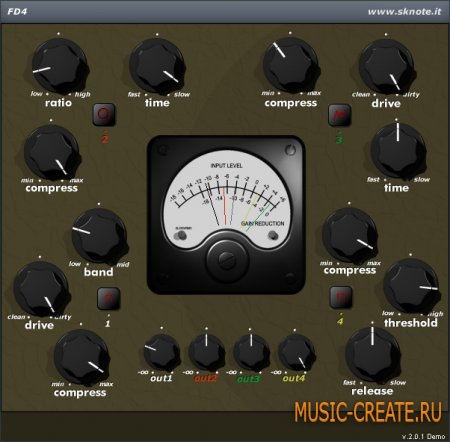Open the www.sknote.it link
This screenshot has height=442, width=450.
tap(404, 12)
